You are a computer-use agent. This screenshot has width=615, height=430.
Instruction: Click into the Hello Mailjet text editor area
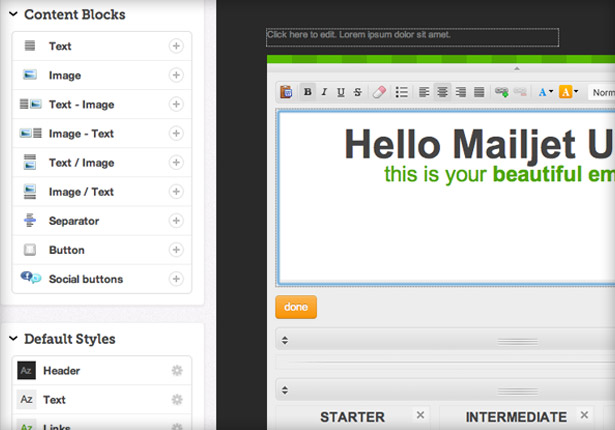(446, 198)
